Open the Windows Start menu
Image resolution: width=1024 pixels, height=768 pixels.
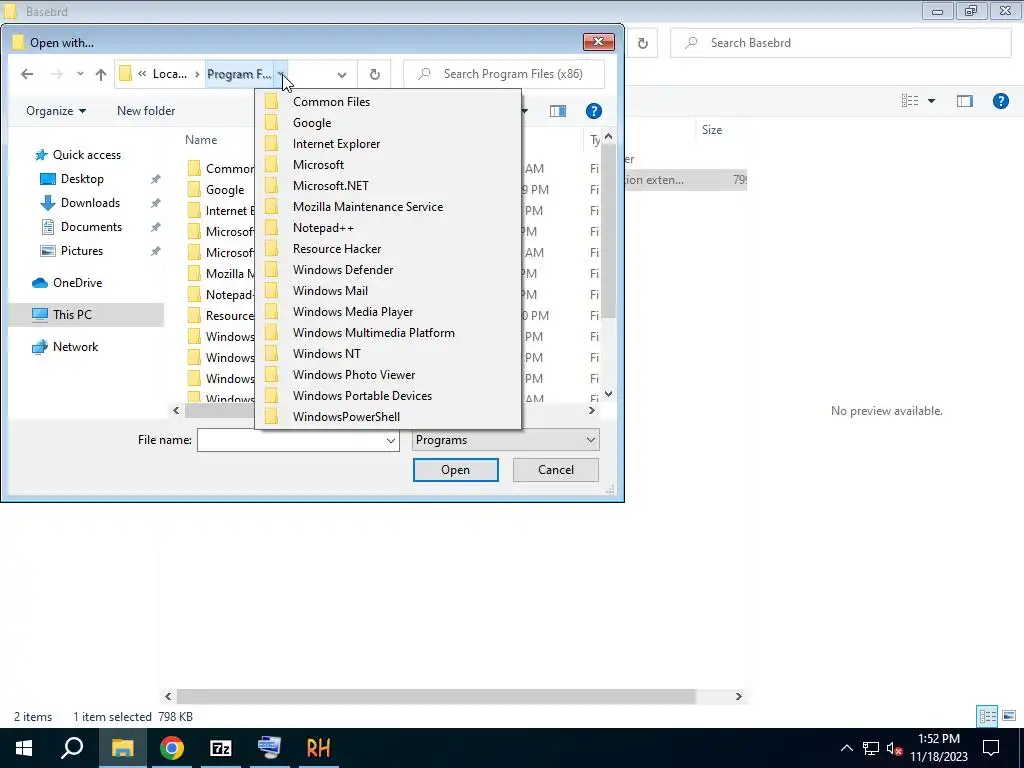coord(24,748)
